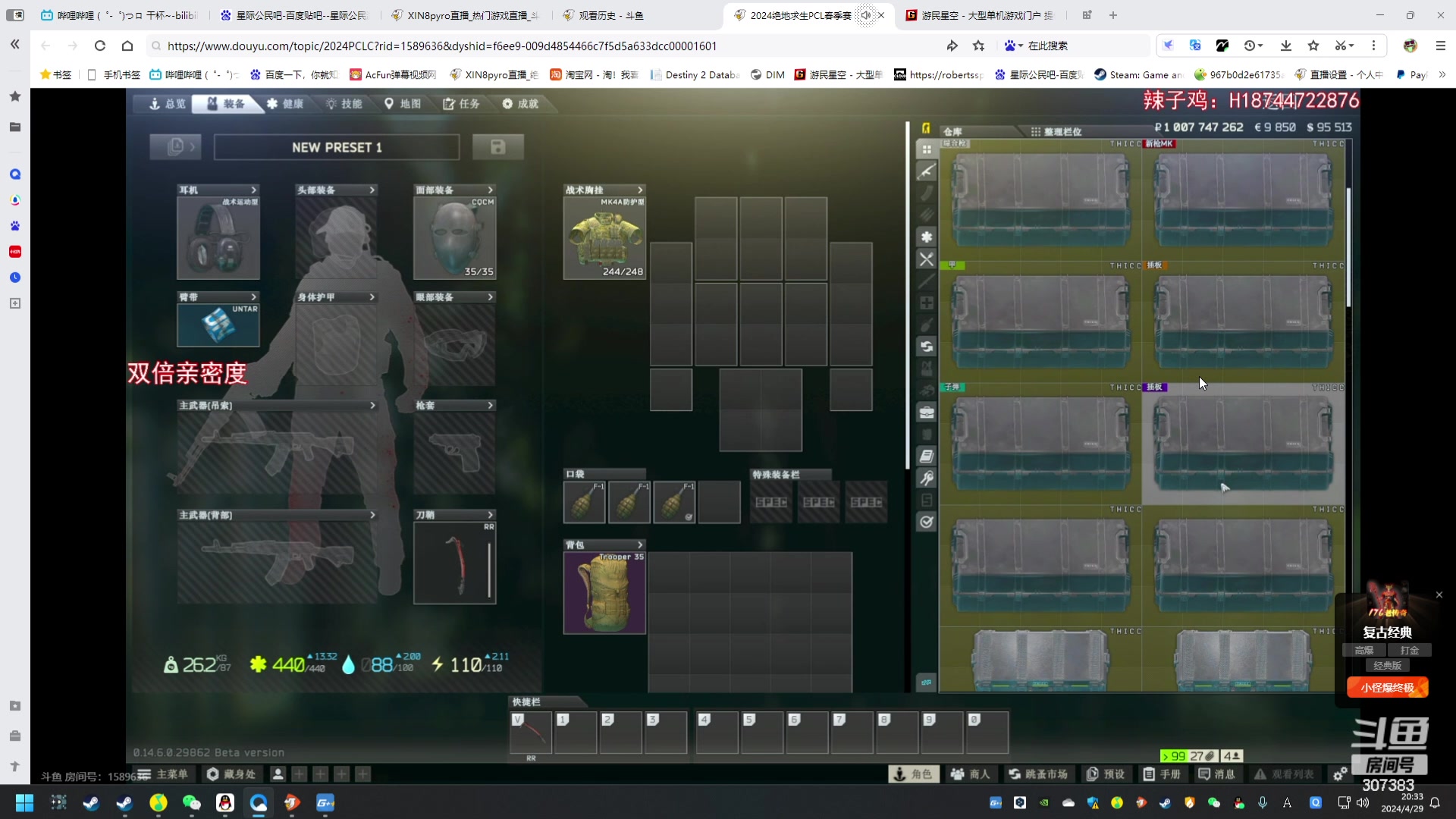Open the 健康 health tab
The height and width of the screenshot is (819, 1456).
coord(285,104)
